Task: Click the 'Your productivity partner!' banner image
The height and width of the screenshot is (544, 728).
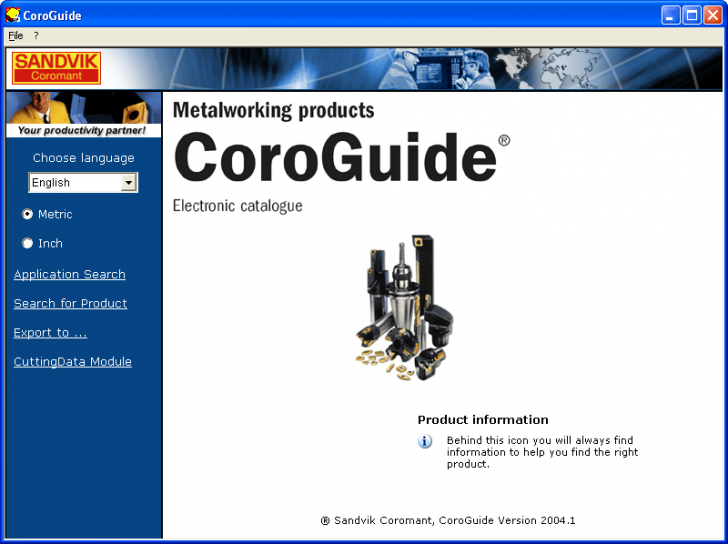Action: point(84,114)
